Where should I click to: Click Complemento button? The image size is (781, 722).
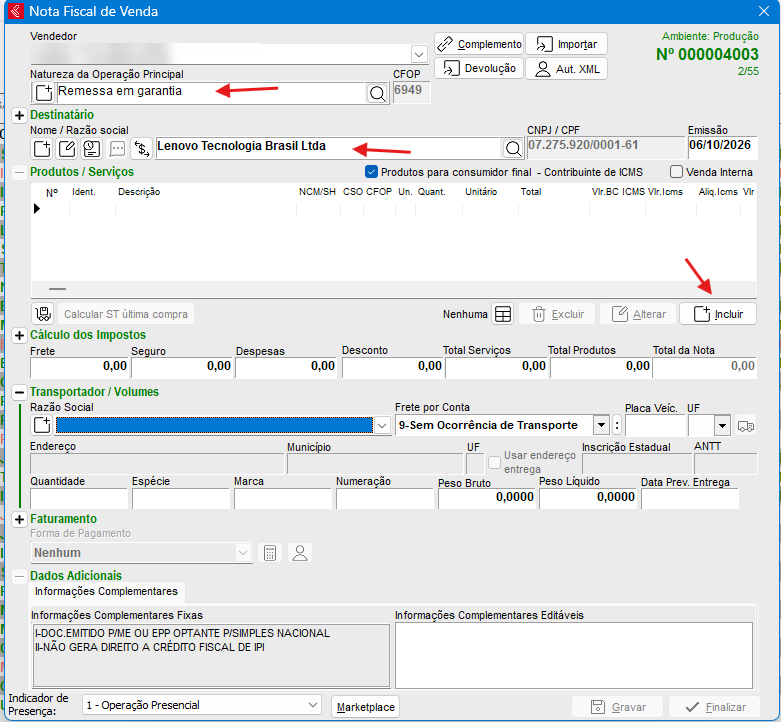click(x=479, y=44)
